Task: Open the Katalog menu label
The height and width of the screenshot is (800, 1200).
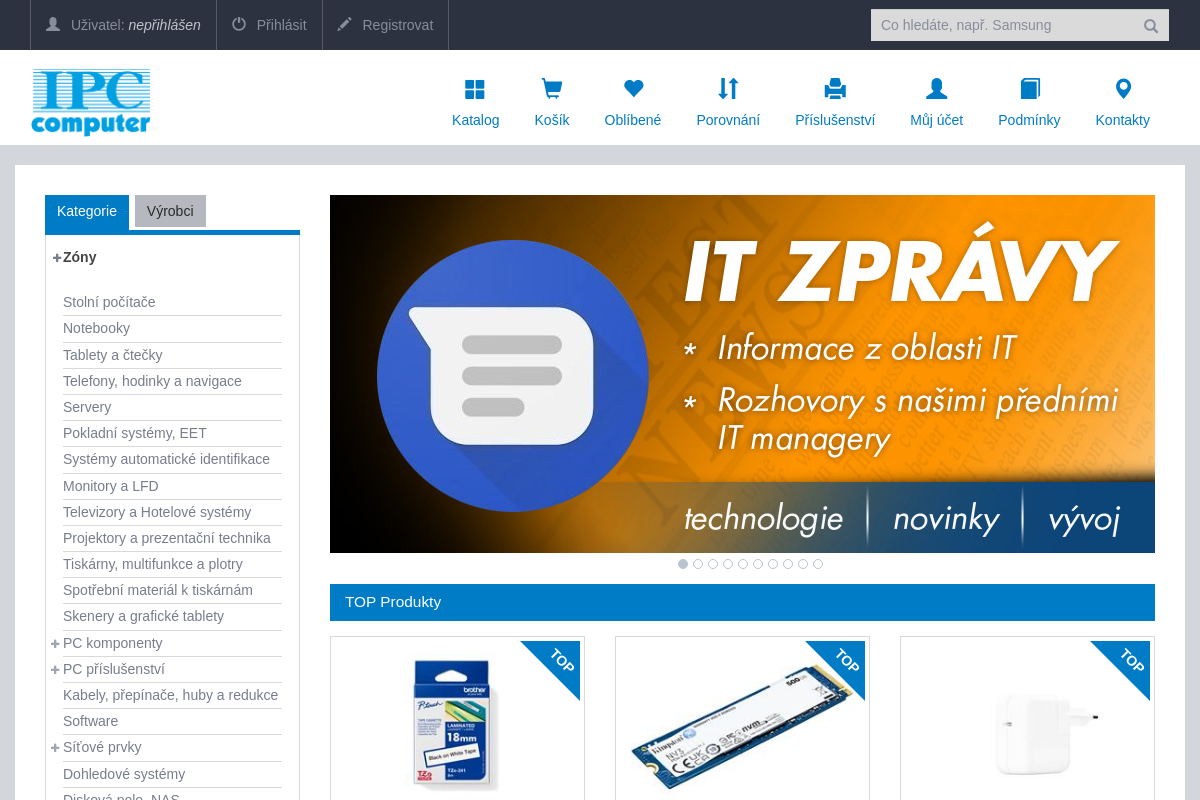Action: click(x=476, y=120)
